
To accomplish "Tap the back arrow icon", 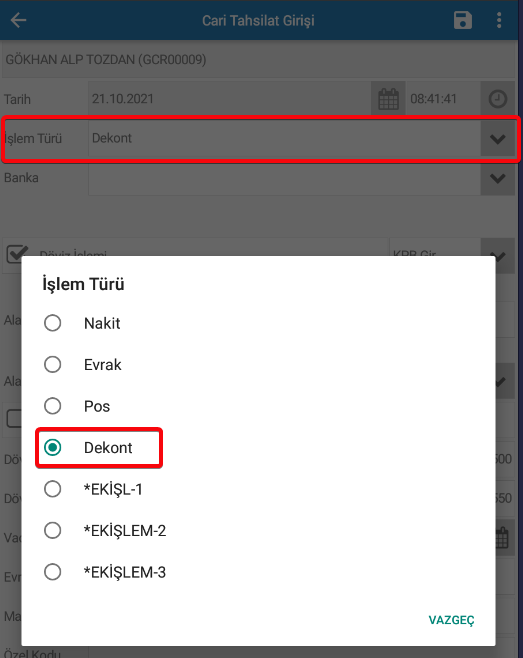I will click(18, 20).
